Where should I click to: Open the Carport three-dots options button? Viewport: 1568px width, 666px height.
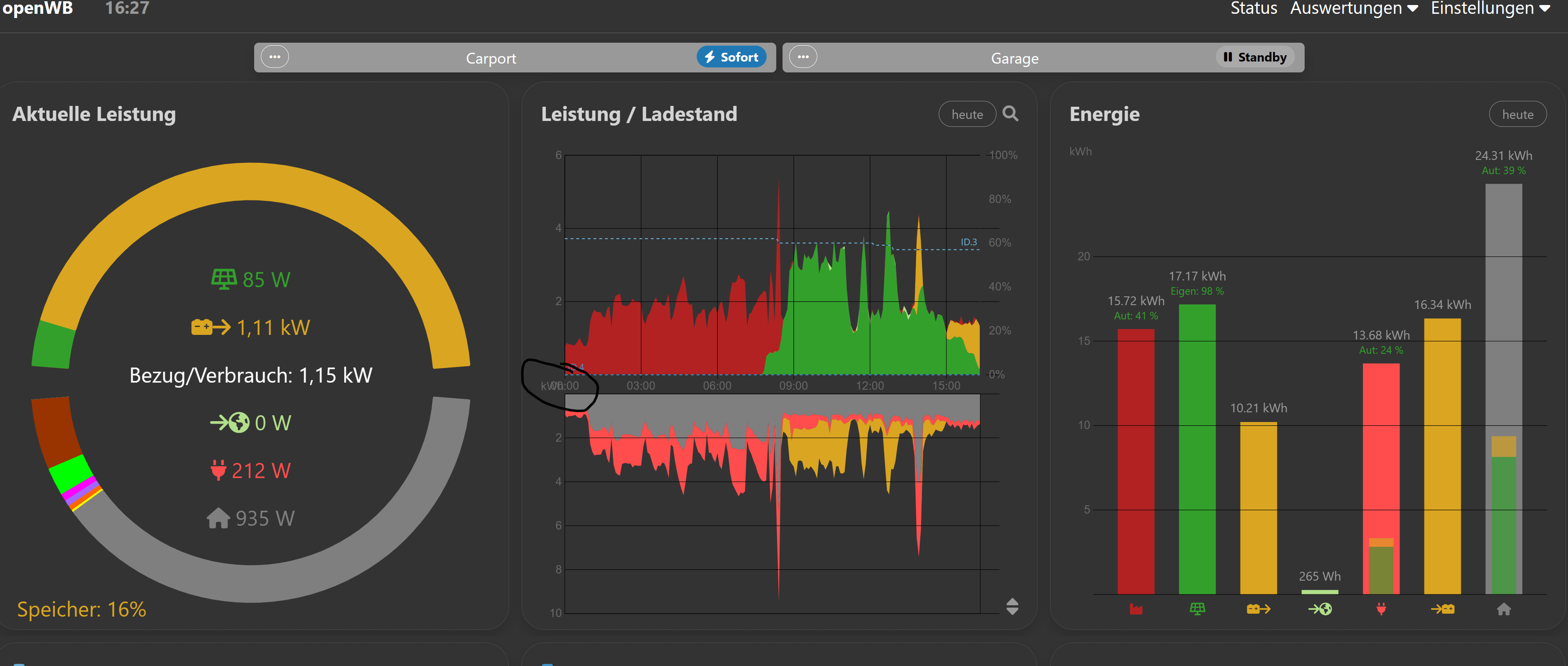pos(275,57)
